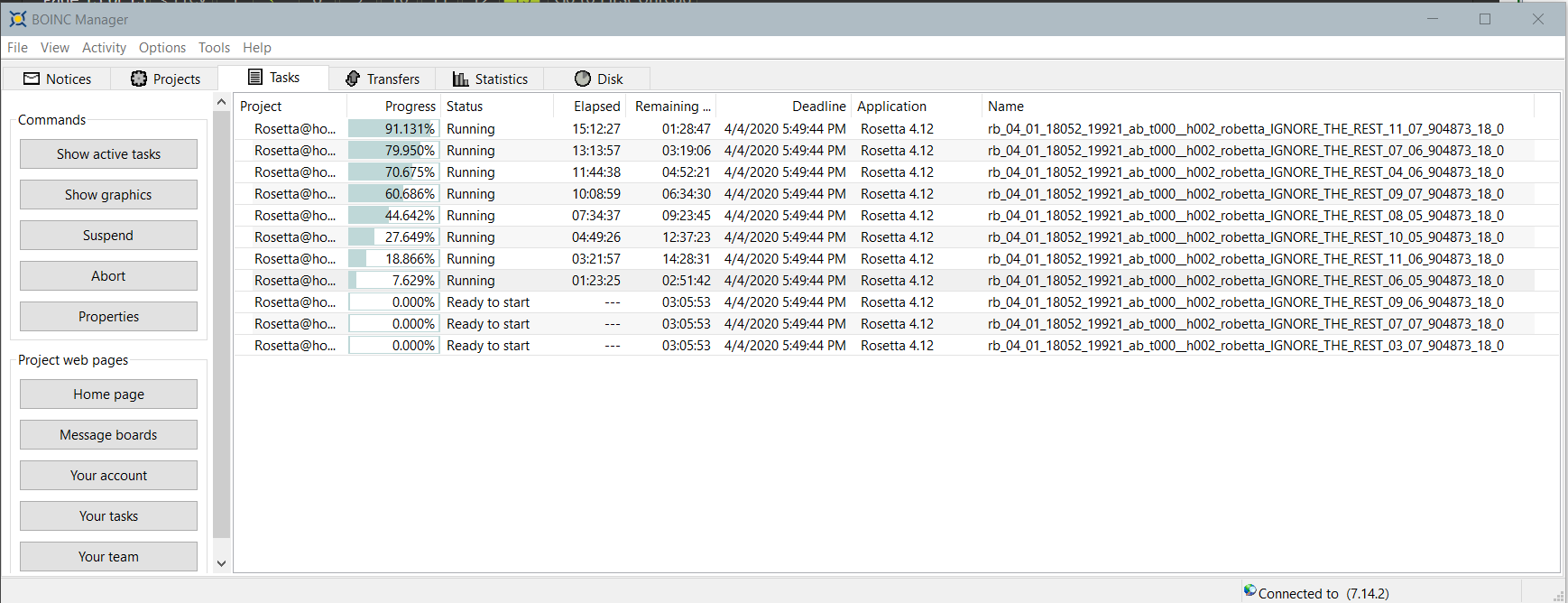
Task: Open the Help menu
Action: [256, 48]
